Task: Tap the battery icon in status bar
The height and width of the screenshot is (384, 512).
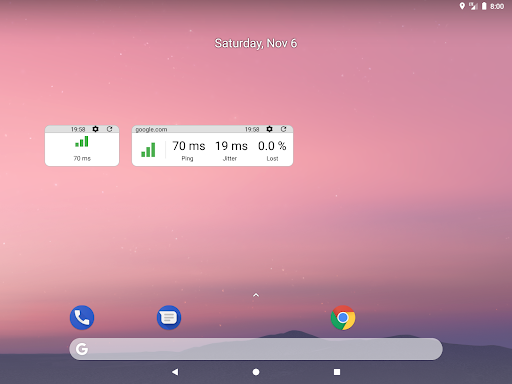Action: (484, 6)
